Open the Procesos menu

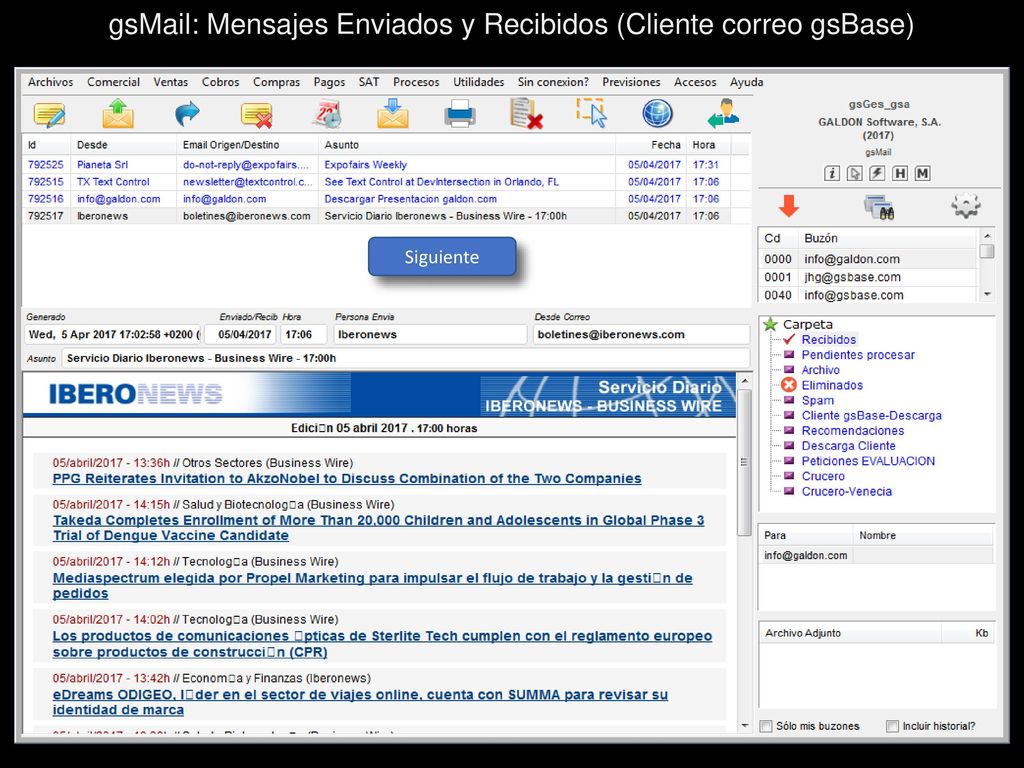point(416,82)
